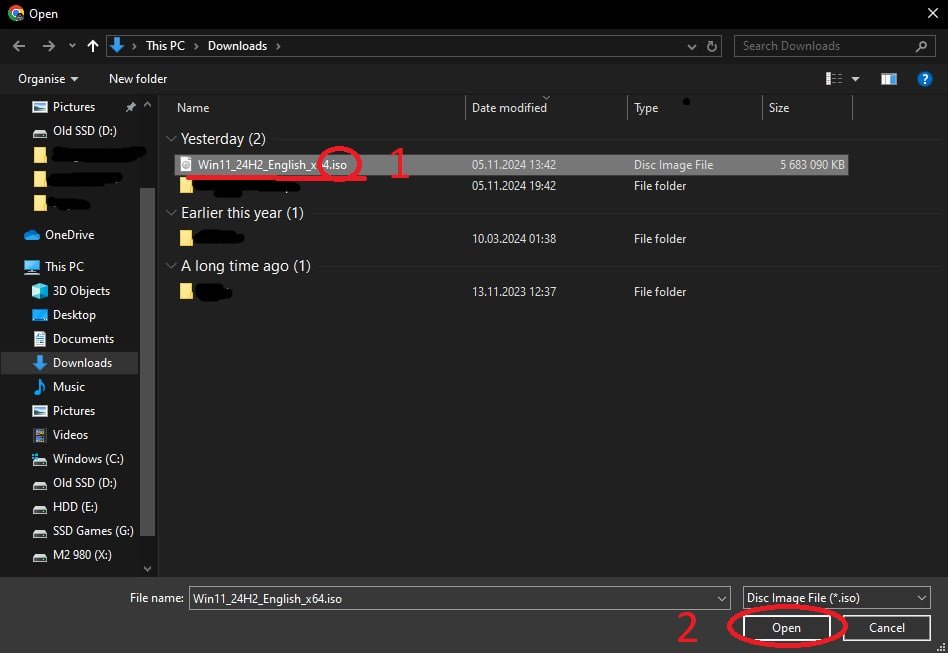This screenshot has width=948, height=653.
Task: Click the Open button
Action: tap(786, 628)
